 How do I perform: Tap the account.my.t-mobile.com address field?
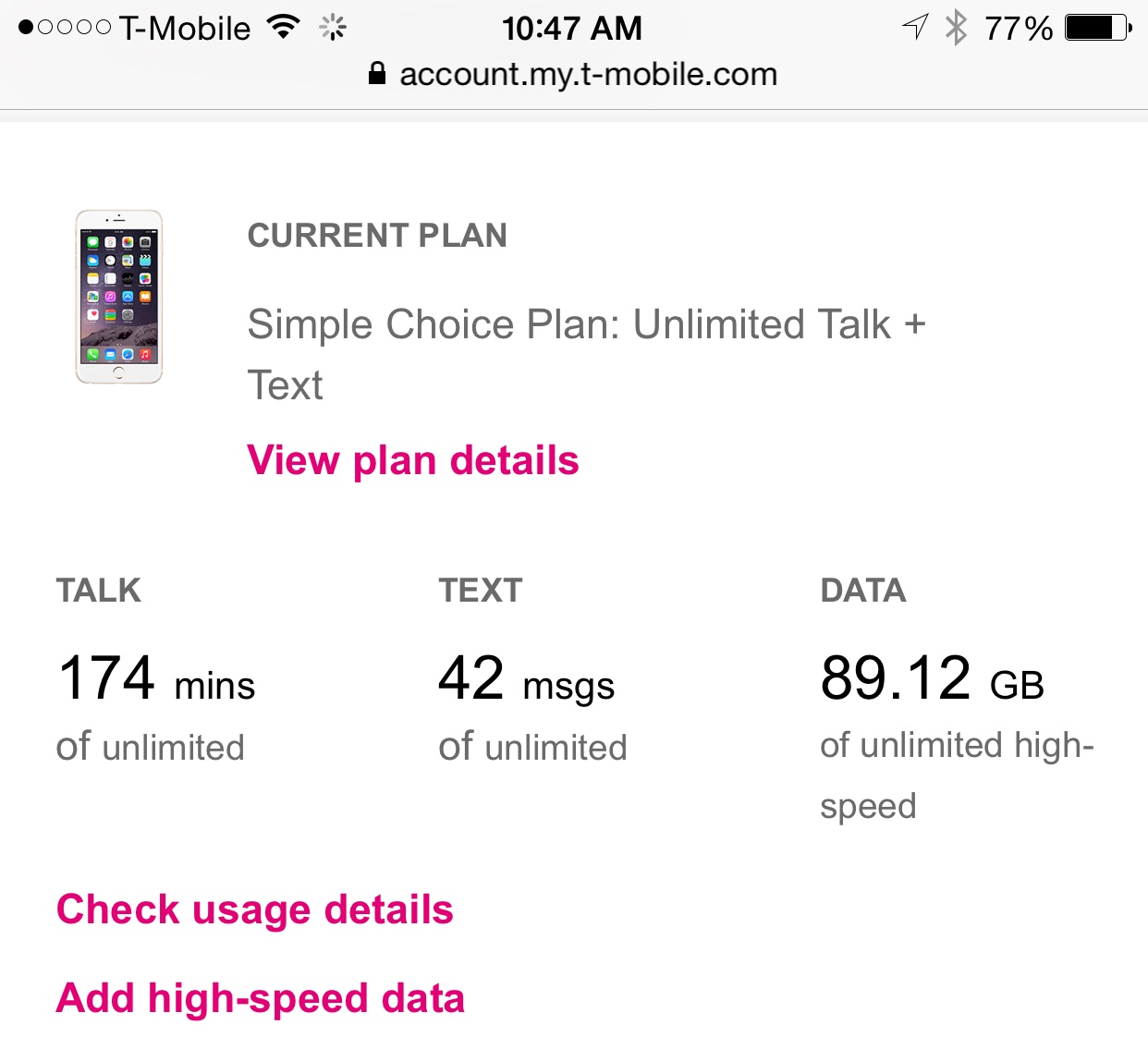pos(573,74)
